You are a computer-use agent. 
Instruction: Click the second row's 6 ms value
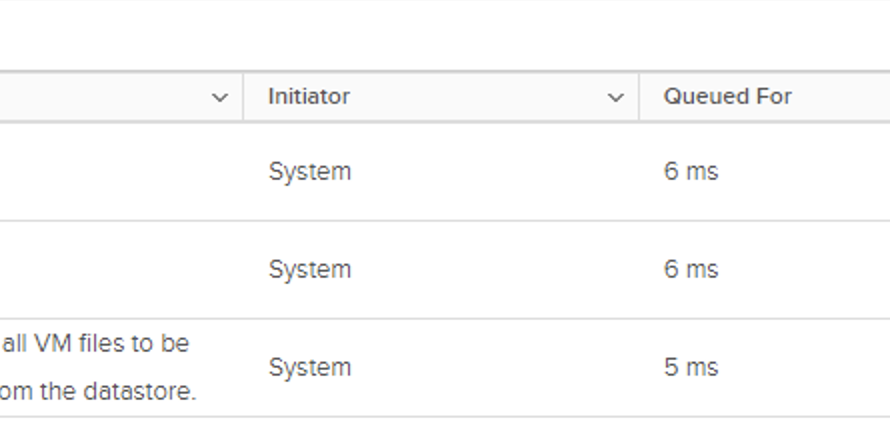click(690, 269)
